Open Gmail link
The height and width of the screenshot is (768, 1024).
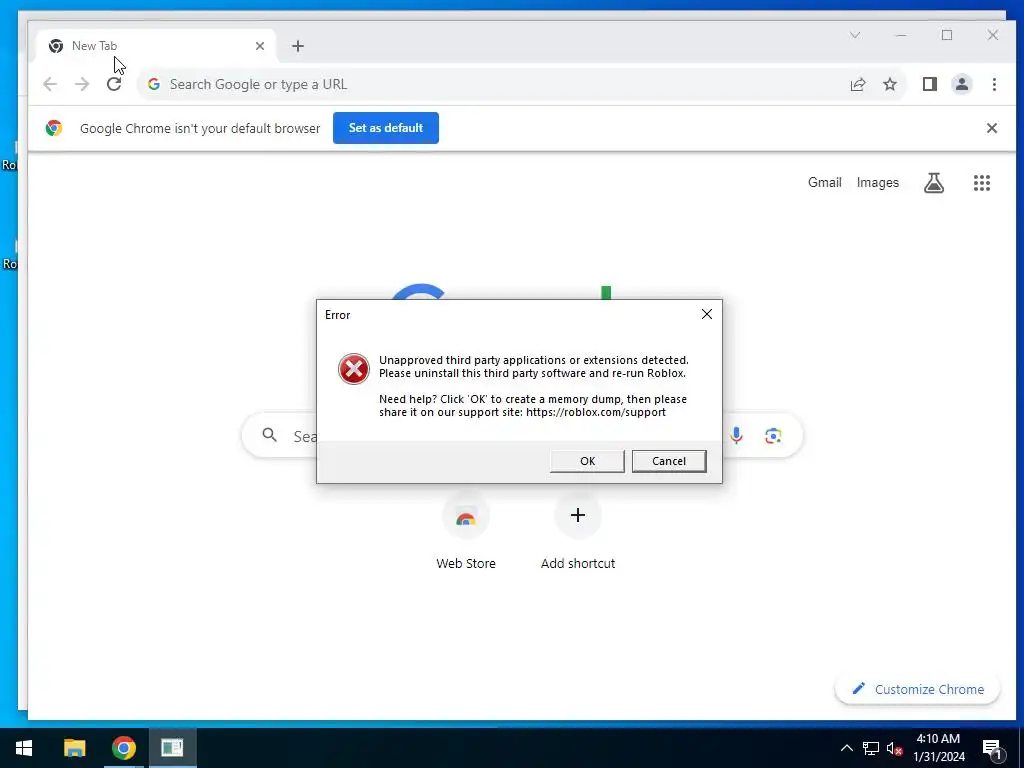[x=825, y=183]
